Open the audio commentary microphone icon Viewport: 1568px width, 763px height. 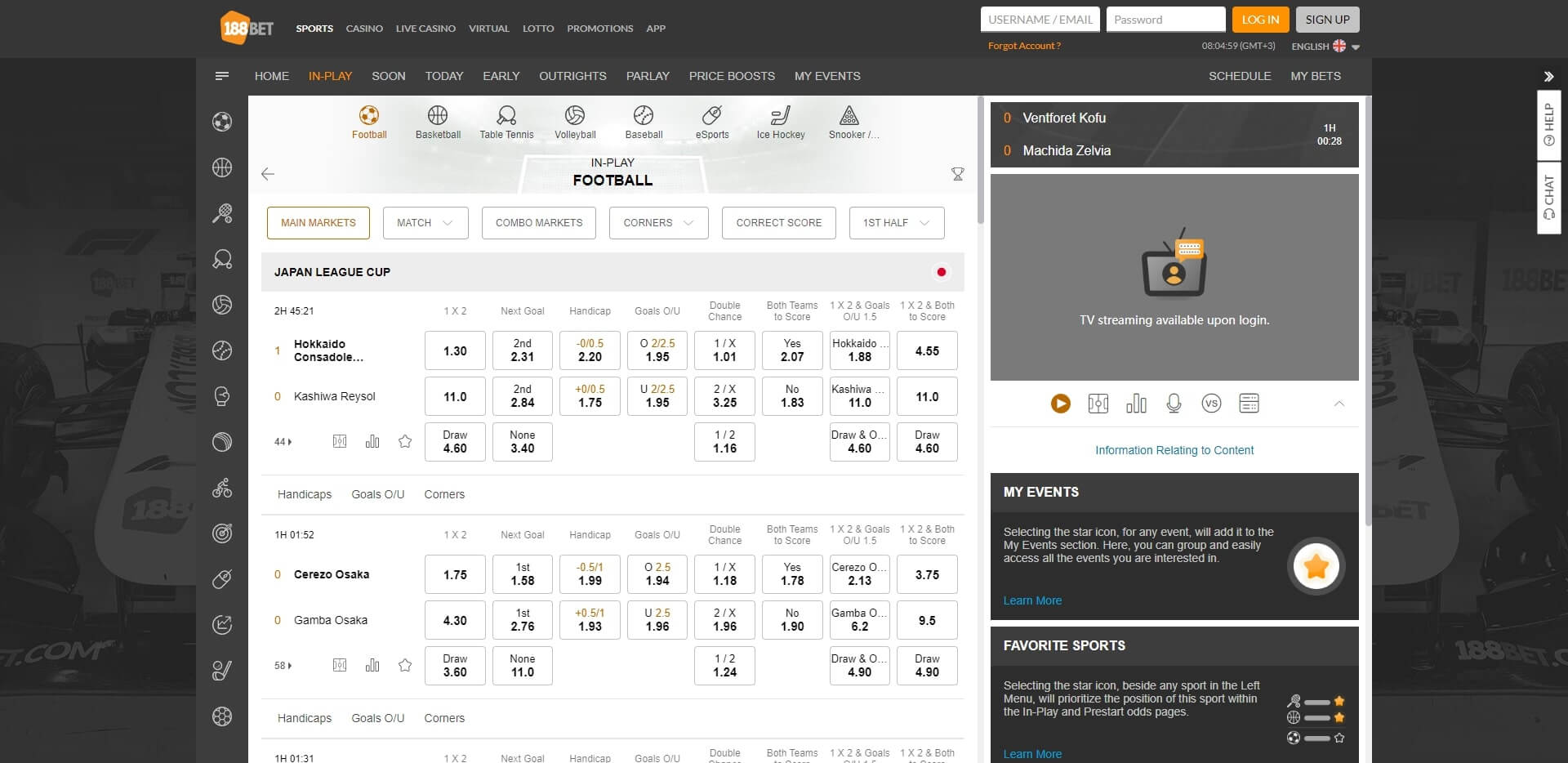click(1174, 404)
